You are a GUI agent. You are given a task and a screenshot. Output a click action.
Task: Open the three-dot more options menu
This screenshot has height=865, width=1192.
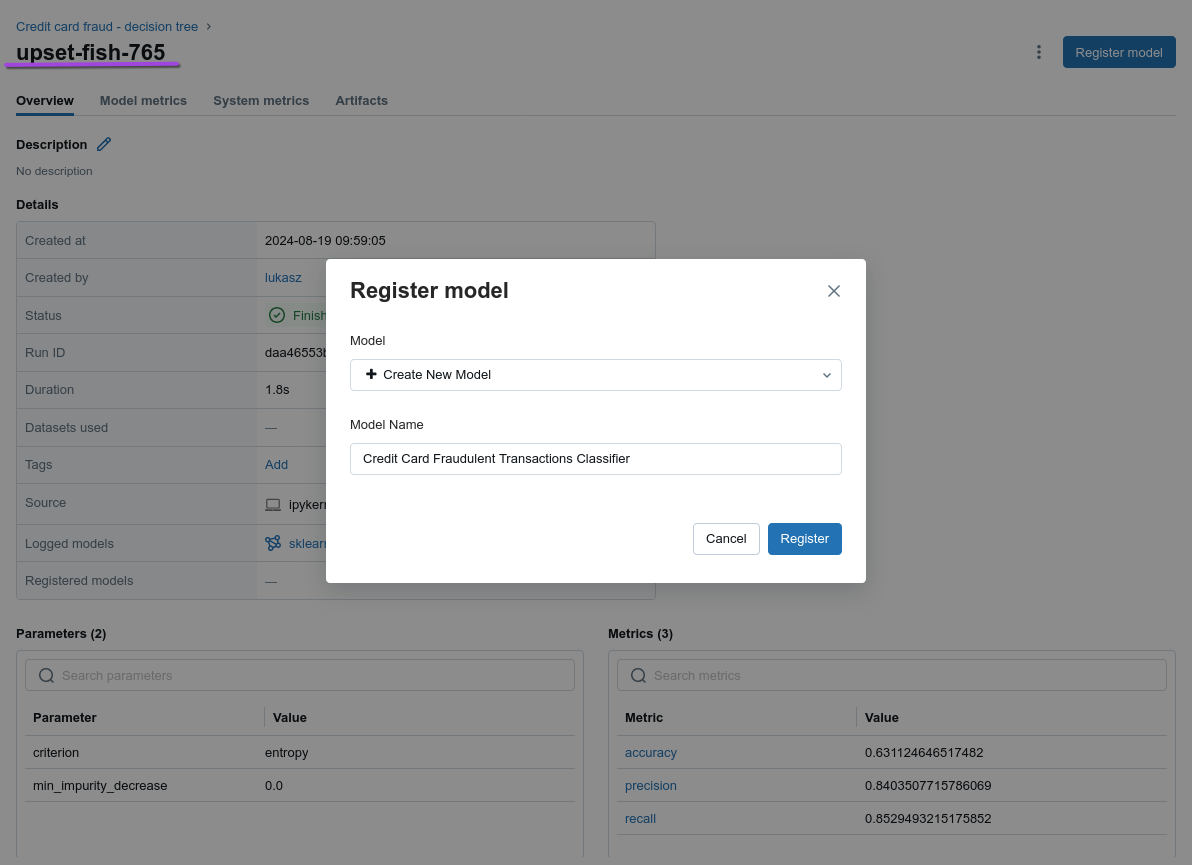[1038, 52]
